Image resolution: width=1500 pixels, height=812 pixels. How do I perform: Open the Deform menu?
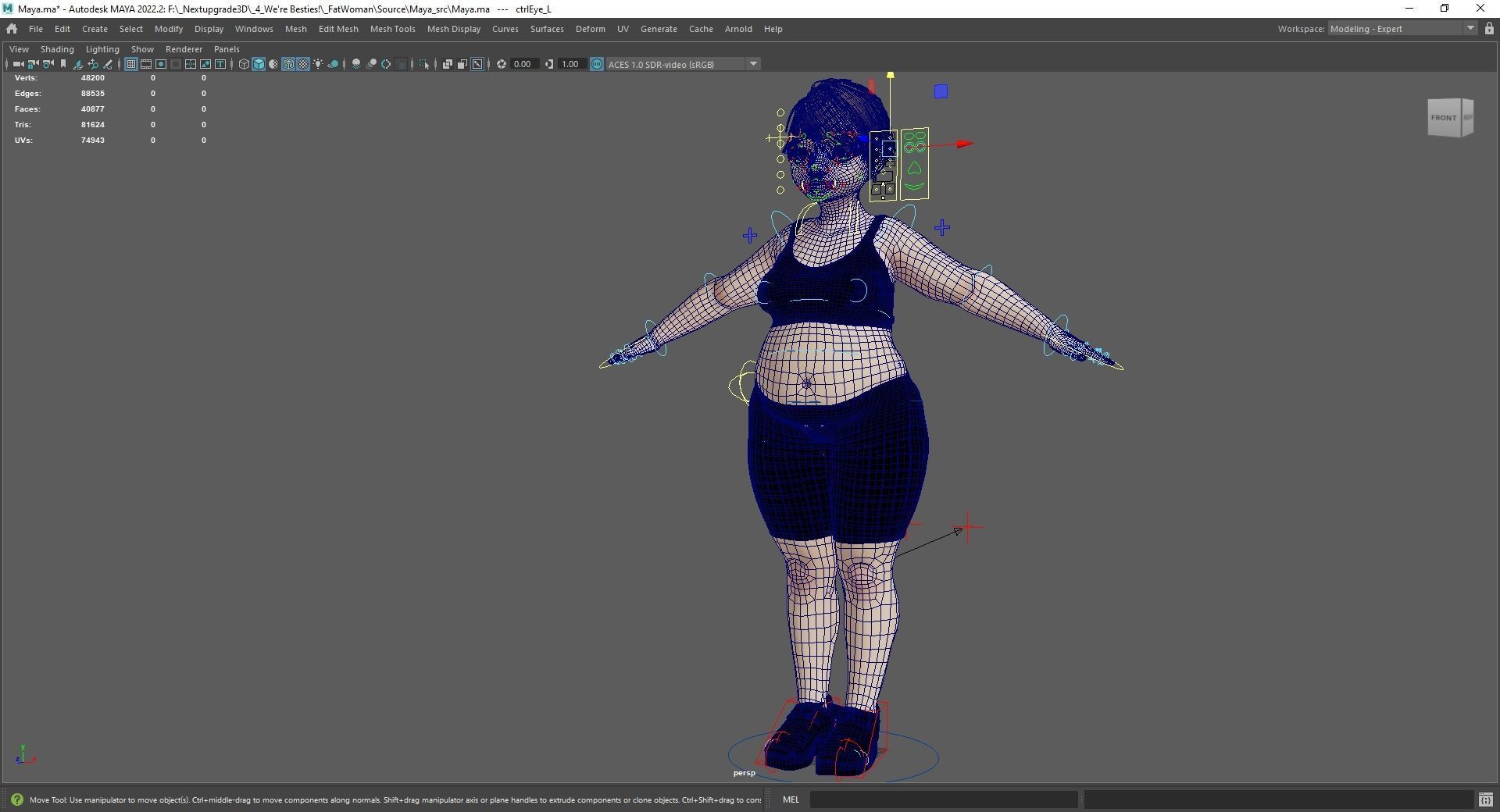coord(590,29)
